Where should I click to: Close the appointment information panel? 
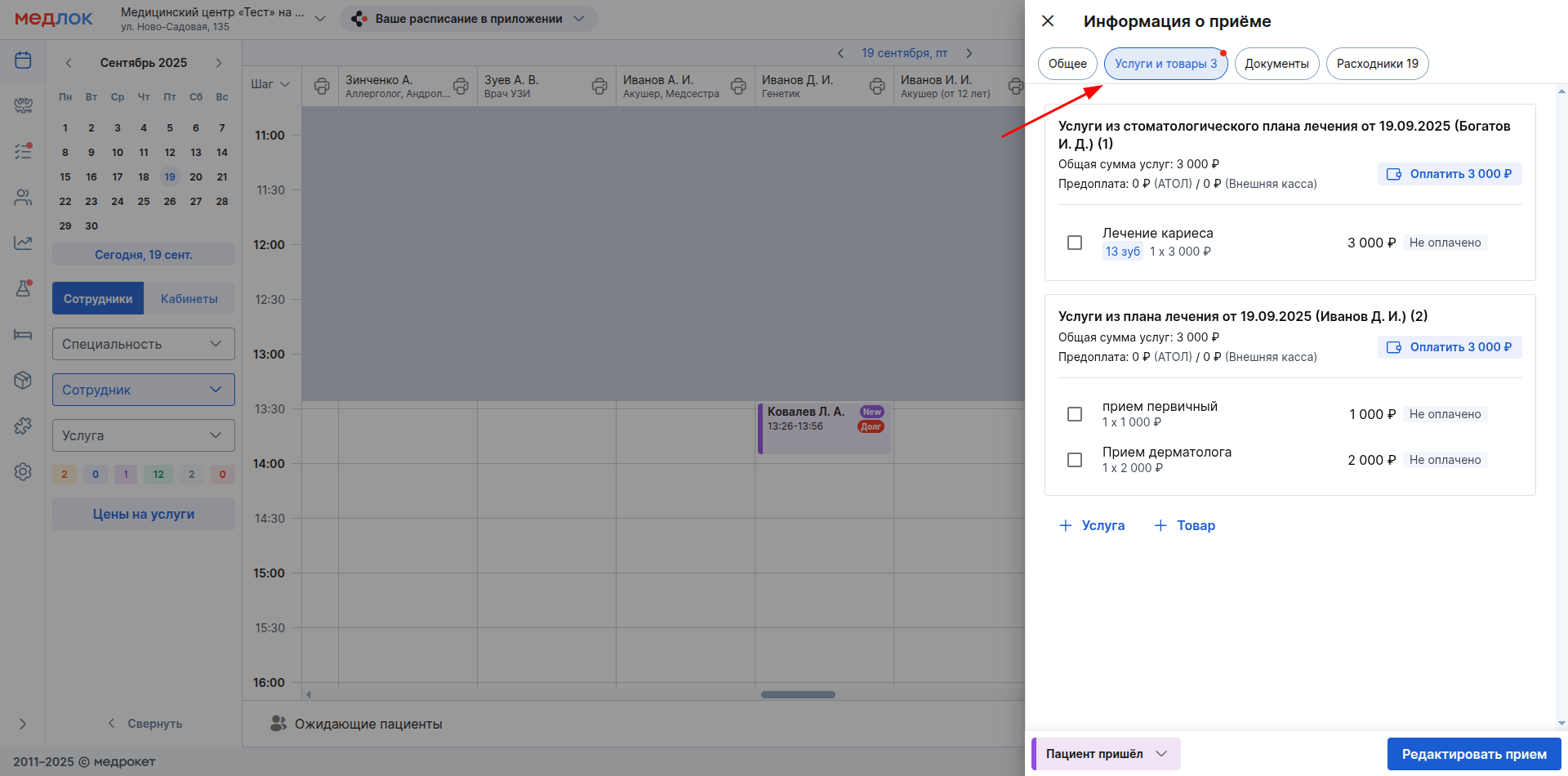[1048, 21]
